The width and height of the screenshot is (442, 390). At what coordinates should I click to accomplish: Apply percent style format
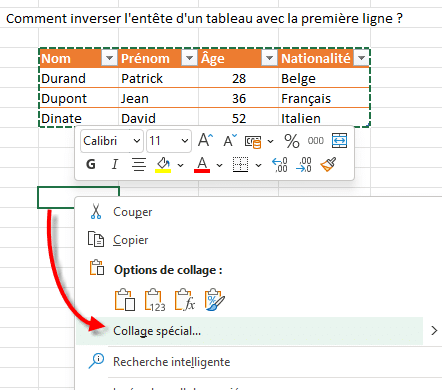292,141
